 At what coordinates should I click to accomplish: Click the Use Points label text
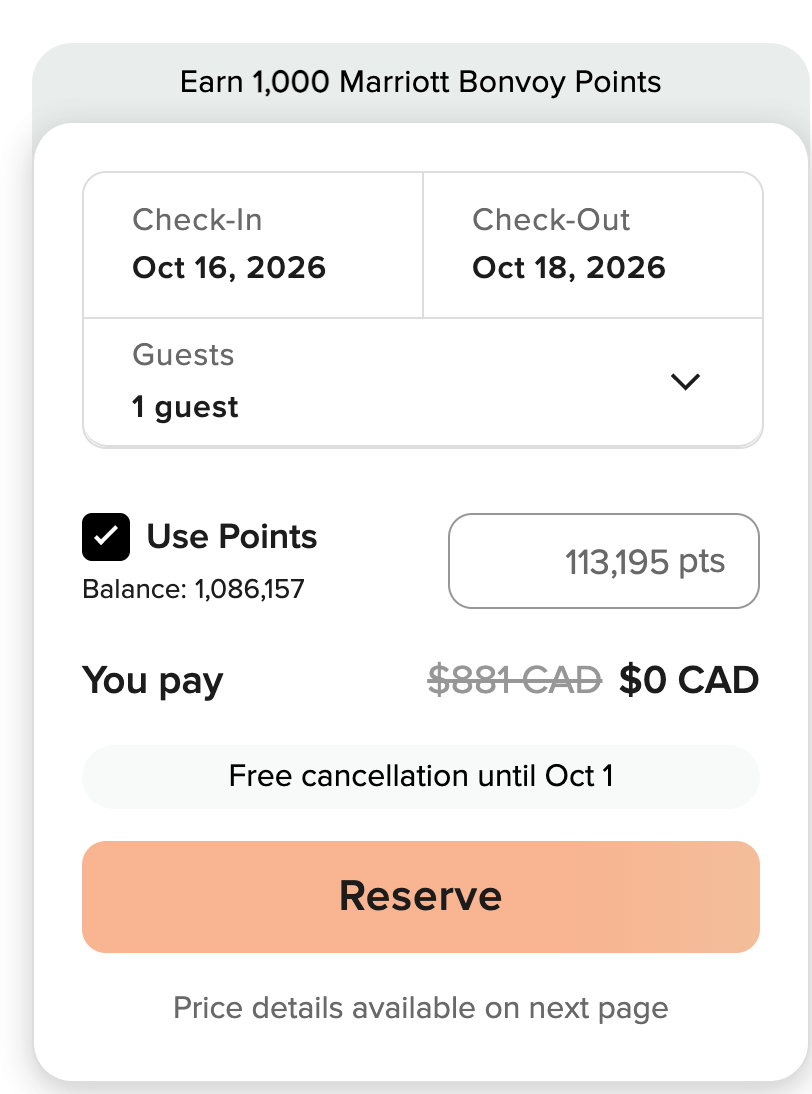click(232, 537)
